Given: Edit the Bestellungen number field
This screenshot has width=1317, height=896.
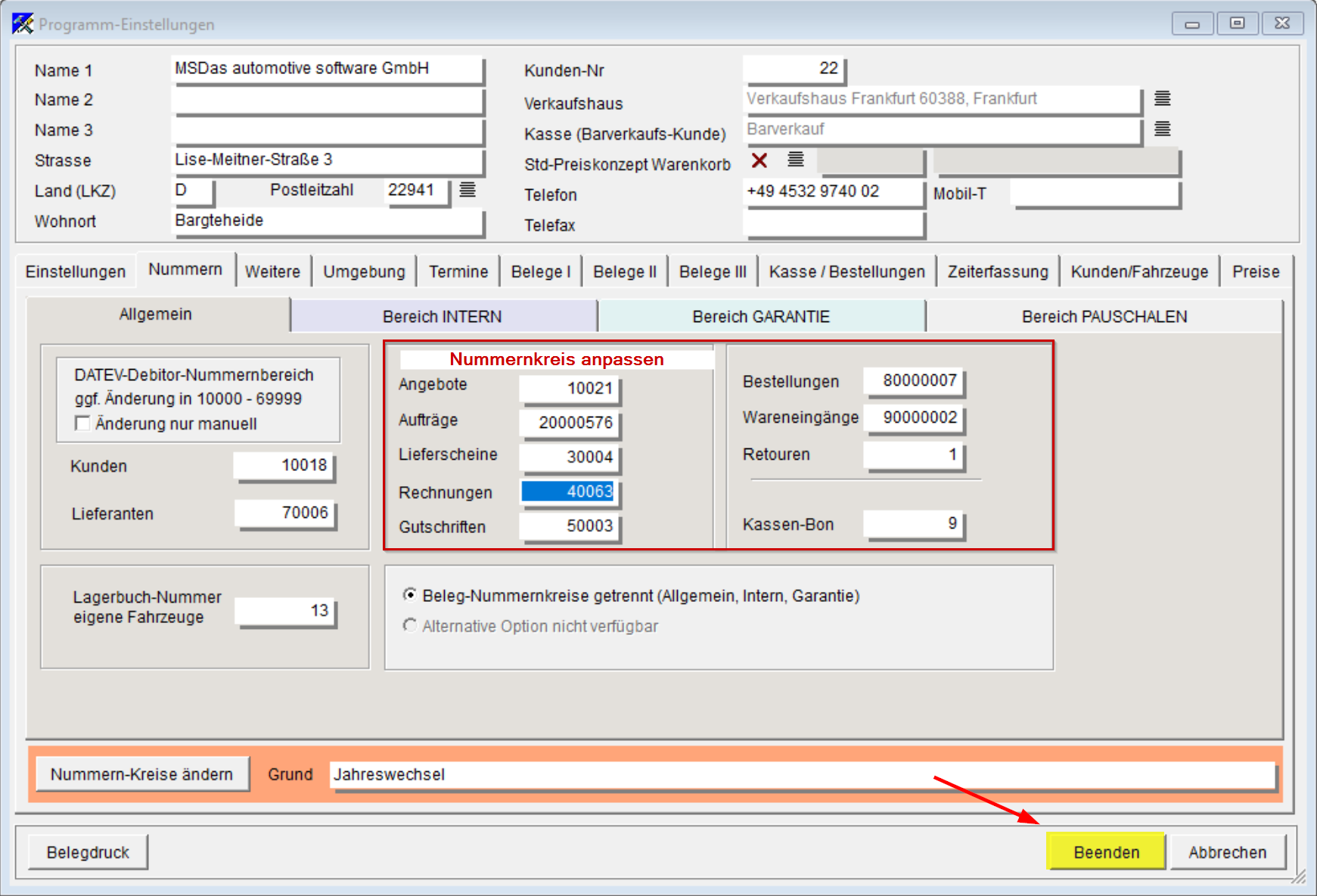Looking at the screenshot, I should pyautogui.click(x=914, y=381).
